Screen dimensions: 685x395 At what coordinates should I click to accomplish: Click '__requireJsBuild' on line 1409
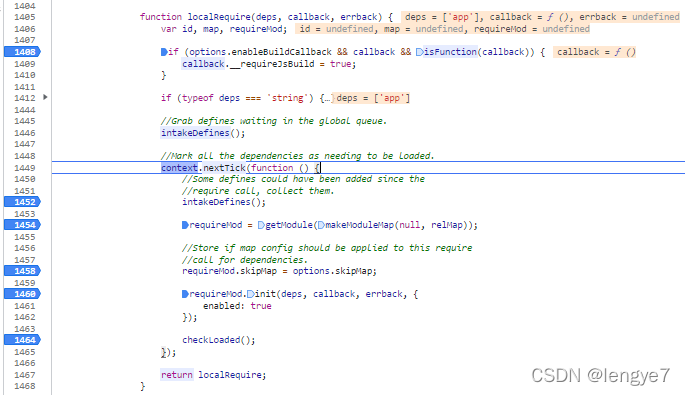[x=272, y=64]
